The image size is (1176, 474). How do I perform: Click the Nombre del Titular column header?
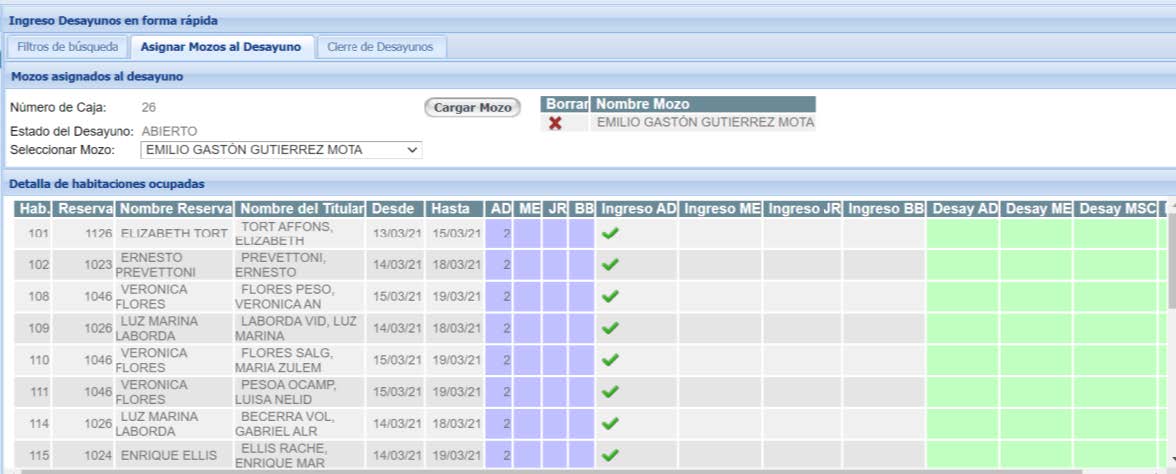(301, 209)
